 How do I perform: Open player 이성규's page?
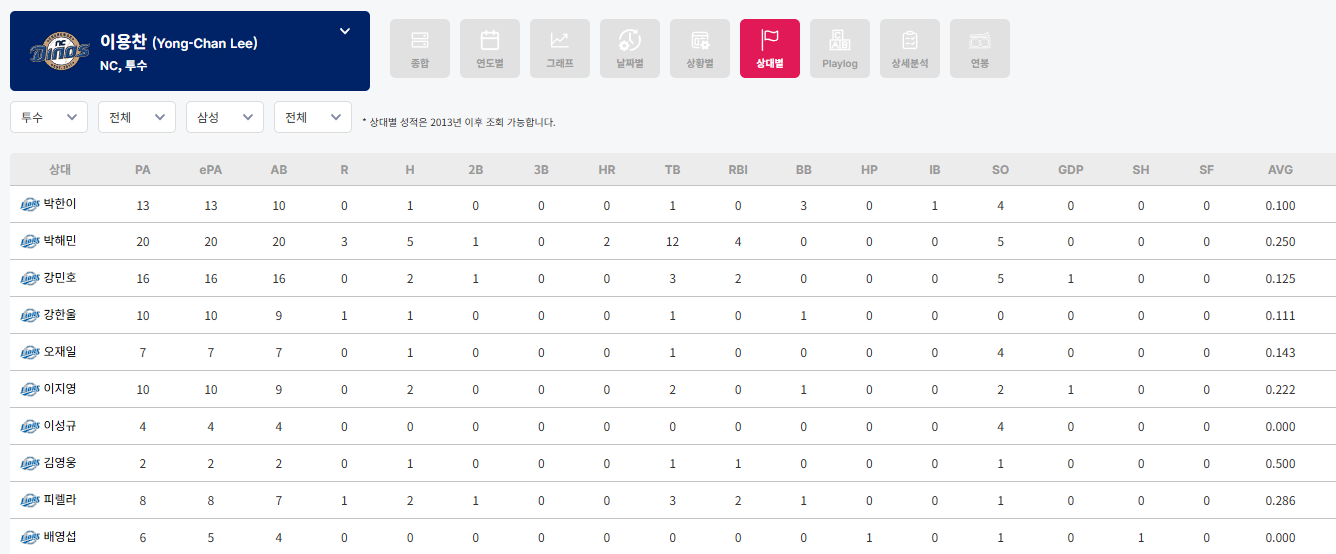coord(60,426)
